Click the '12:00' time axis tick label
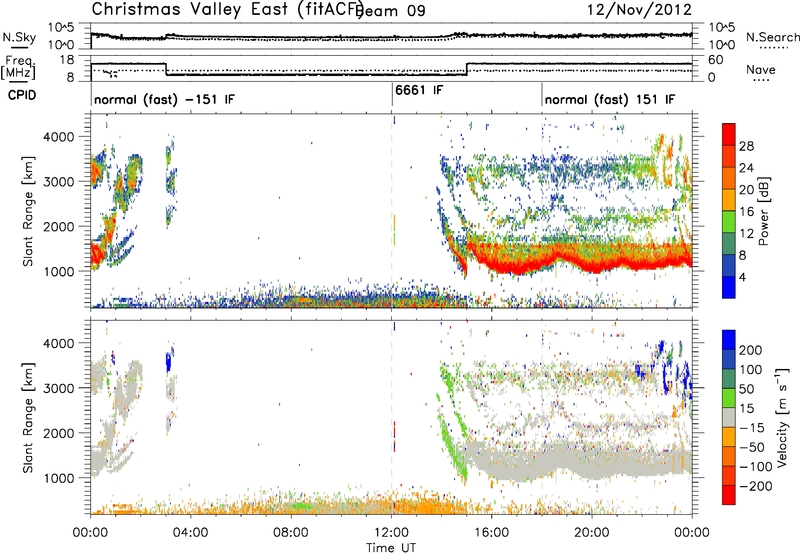Screen dimensions: 800x554 pyautogui.click(x=391, y=533)
